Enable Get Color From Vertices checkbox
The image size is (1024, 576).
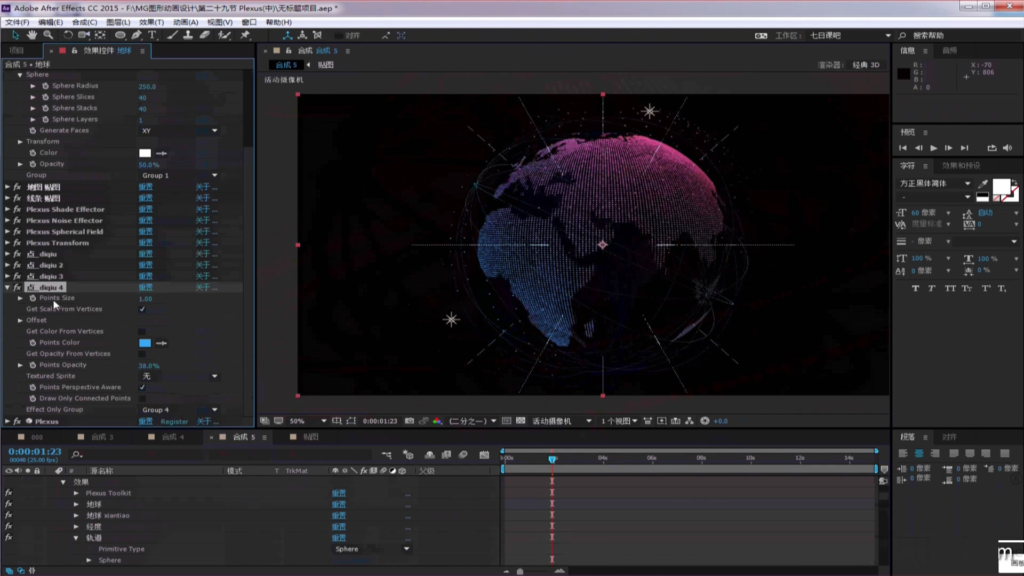(x=142, y=332)
